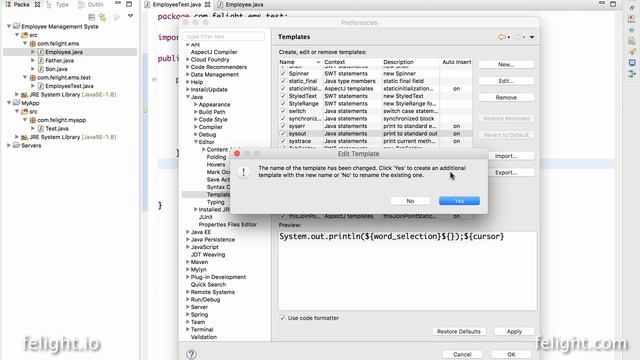Collapse the Java preferences node
This screenshot has width=640, height=360.
(188, 97)
